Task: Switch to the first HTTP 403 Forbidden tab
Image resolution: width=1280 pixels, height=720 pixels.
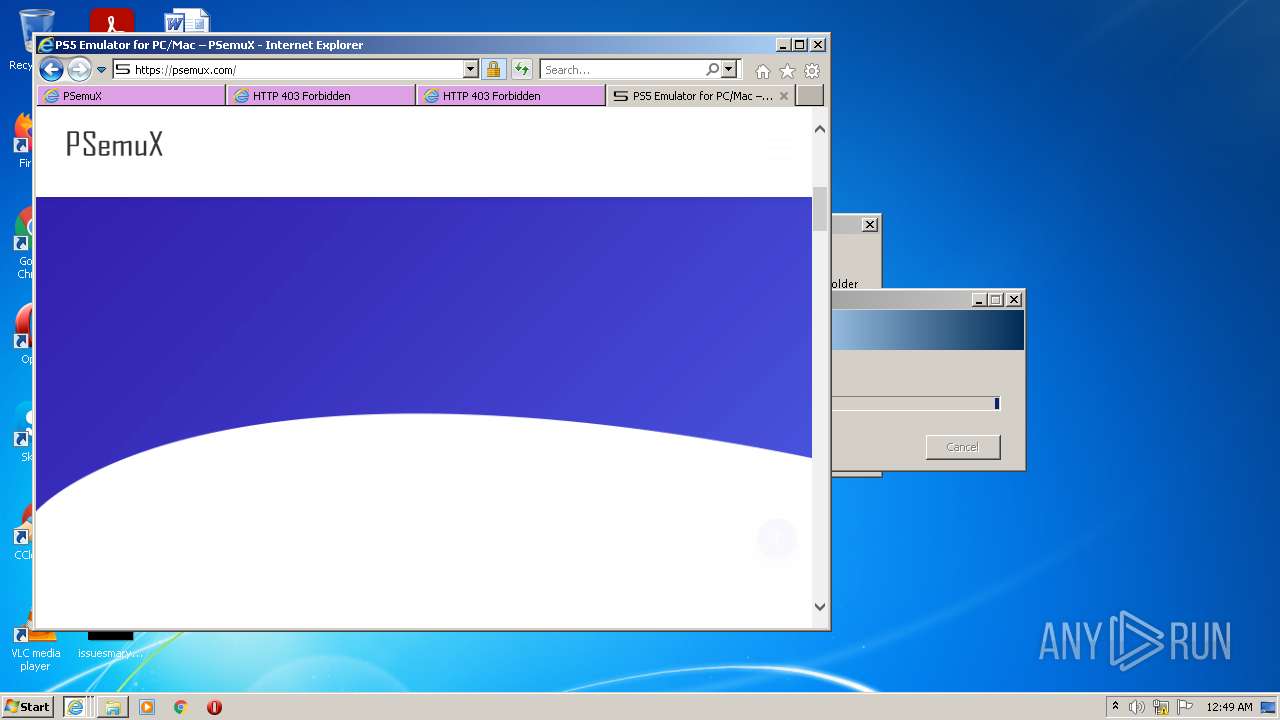Action: pyautogui.click(x=321, y=96)
